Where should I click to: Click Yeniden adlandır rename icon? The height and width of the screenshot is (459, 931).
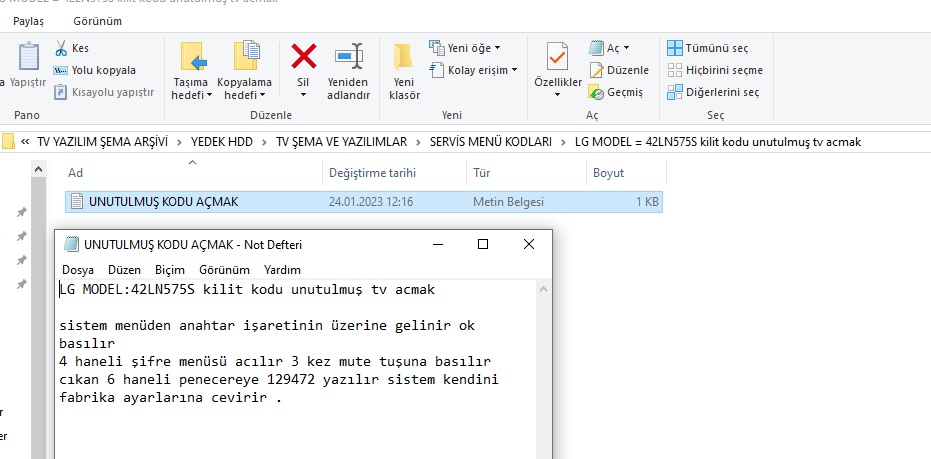pos(349,56)
